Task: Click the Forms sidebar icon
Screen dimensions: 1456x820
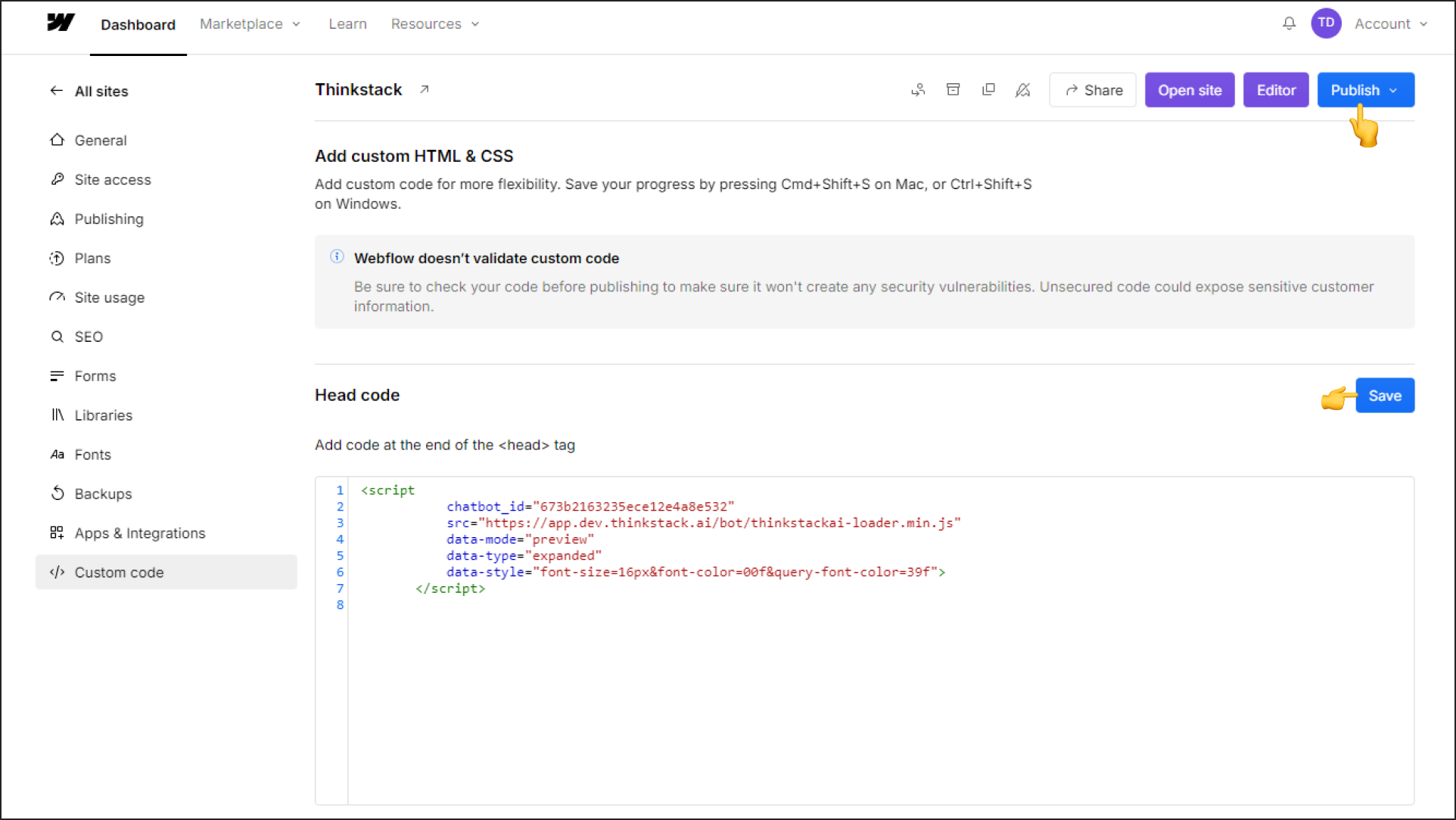Action: tap(56, 376)
